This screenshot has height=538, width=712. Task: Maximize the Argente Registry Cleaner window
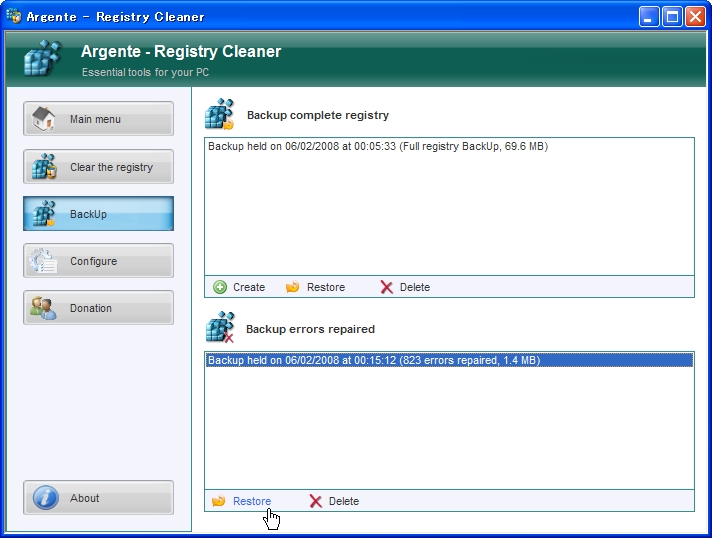(x=672, y=17)
